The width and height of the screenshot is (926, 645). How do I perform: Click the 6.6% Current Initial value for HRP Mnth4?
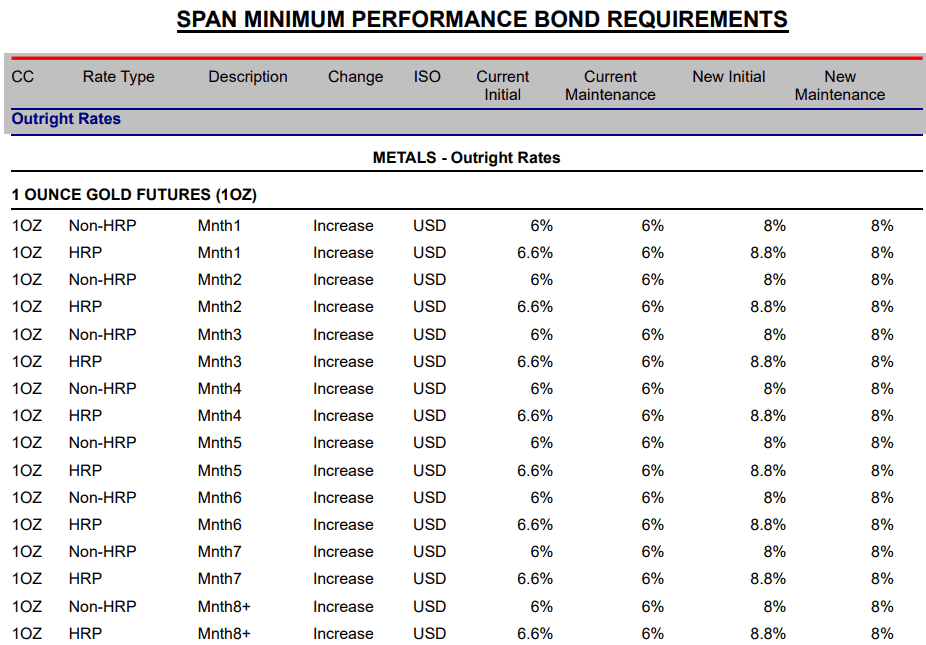534,416
